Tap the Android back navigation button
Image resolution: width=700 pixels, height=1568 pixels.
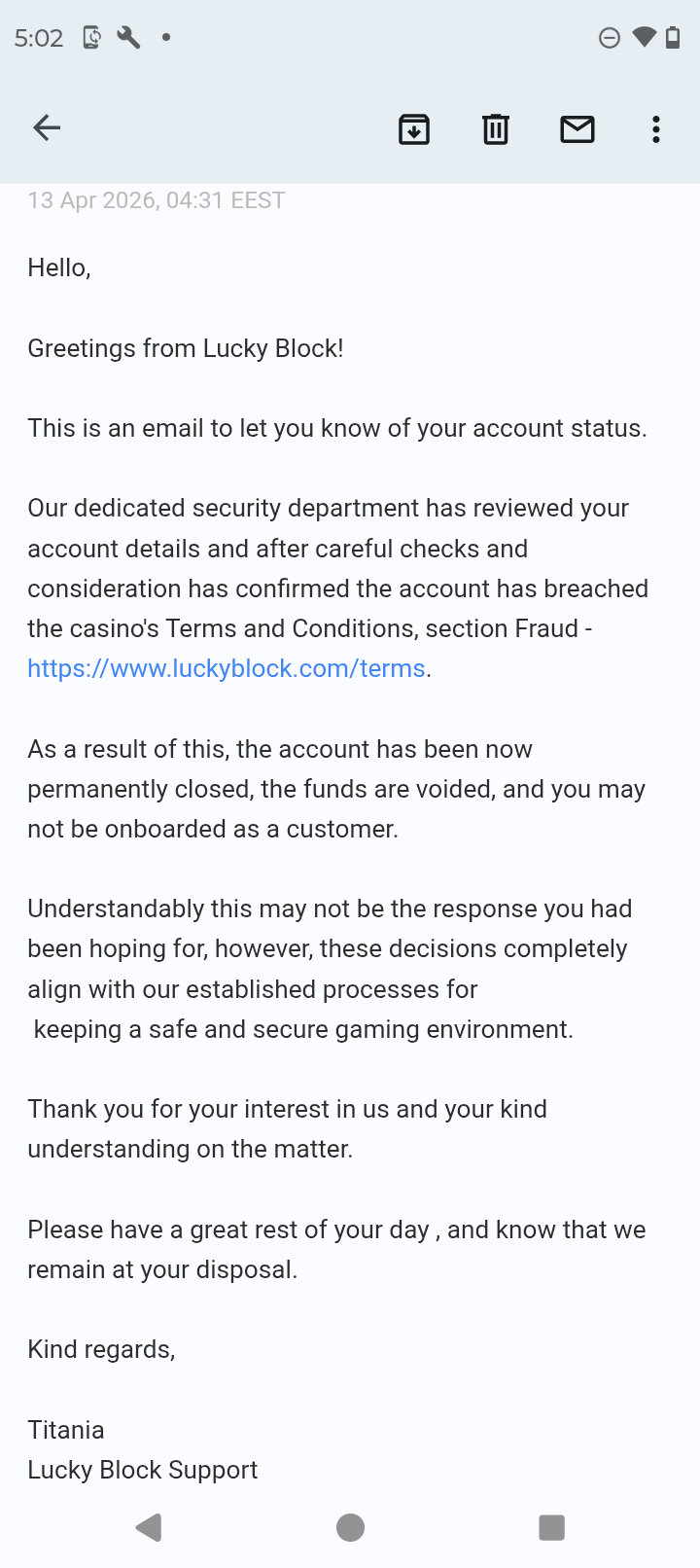[149, 1527]
